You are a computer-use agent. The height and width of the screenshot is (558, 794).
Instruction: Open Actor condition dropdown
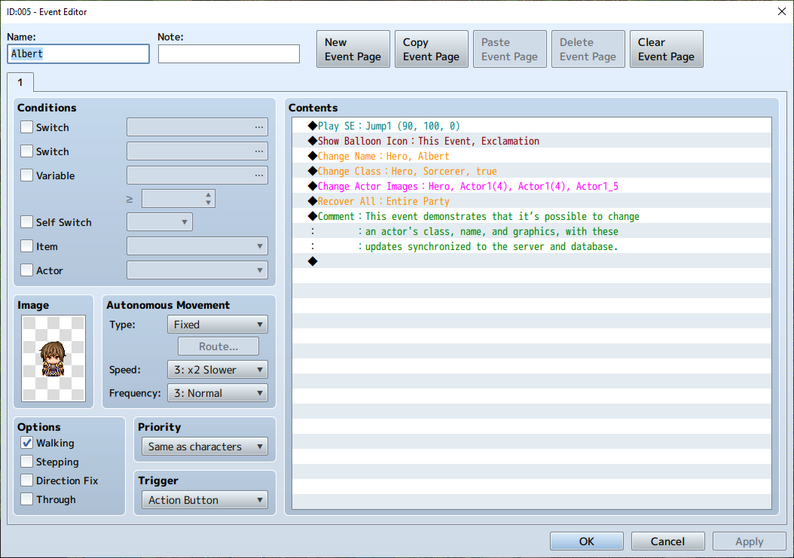click(x=197, y=270)
